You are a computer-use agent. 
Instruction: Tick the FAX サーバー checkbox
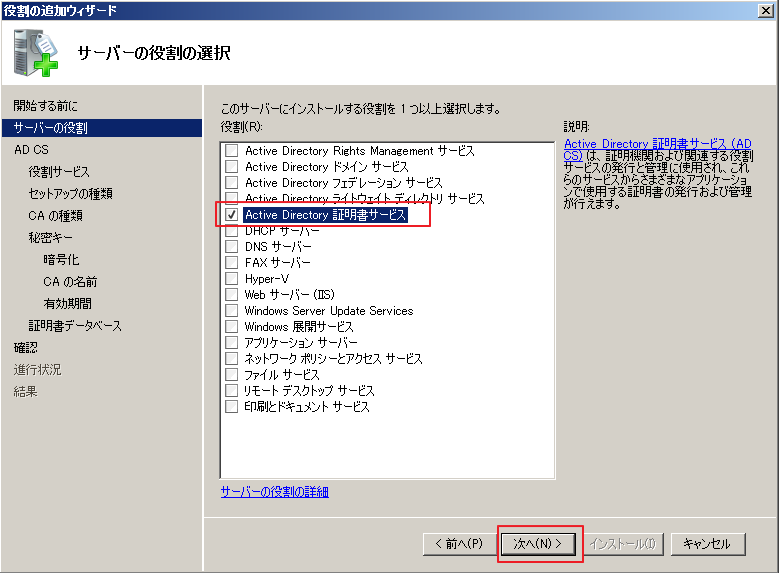click(232, 262)
